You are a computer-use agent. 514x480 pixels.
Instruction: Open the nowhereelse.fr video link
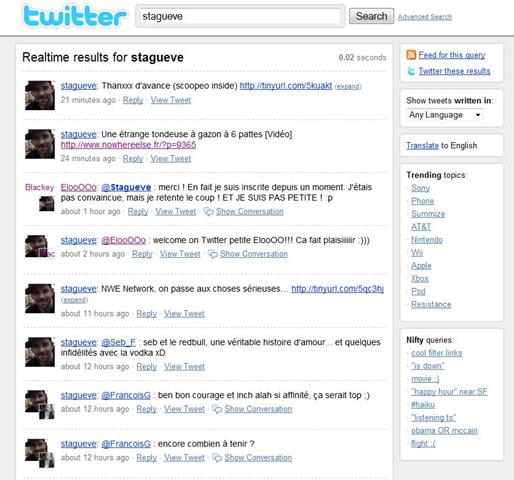128,145
